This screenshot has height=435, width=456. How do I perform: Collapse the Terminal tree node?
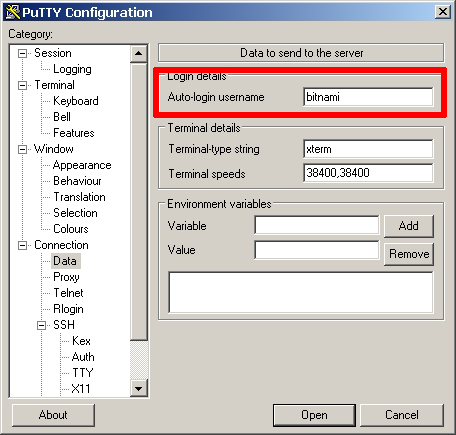(x=22, y=85)
